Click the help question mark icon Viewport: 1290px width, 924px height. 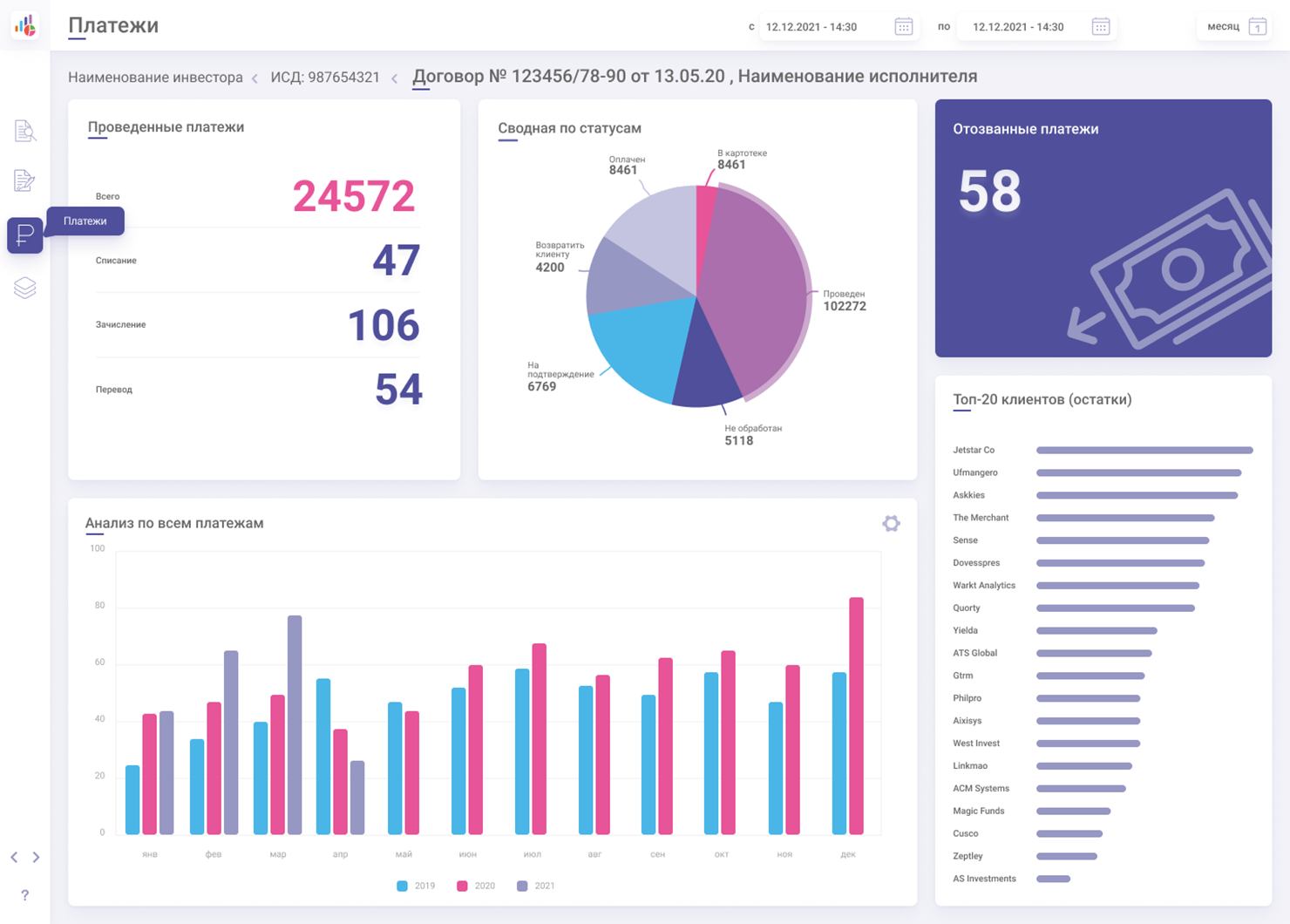tap(25, 894)
